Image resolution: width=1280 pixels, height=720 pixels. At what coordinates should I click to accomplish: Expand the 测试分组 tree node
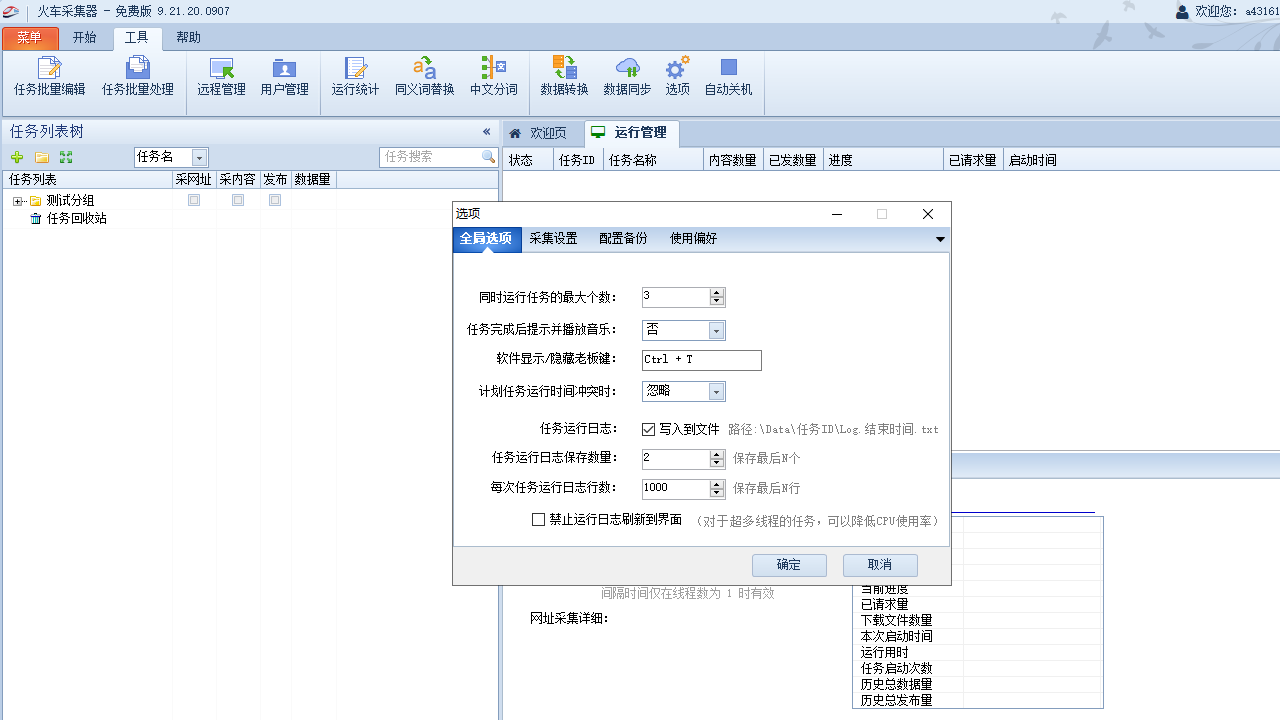point(18,201)
